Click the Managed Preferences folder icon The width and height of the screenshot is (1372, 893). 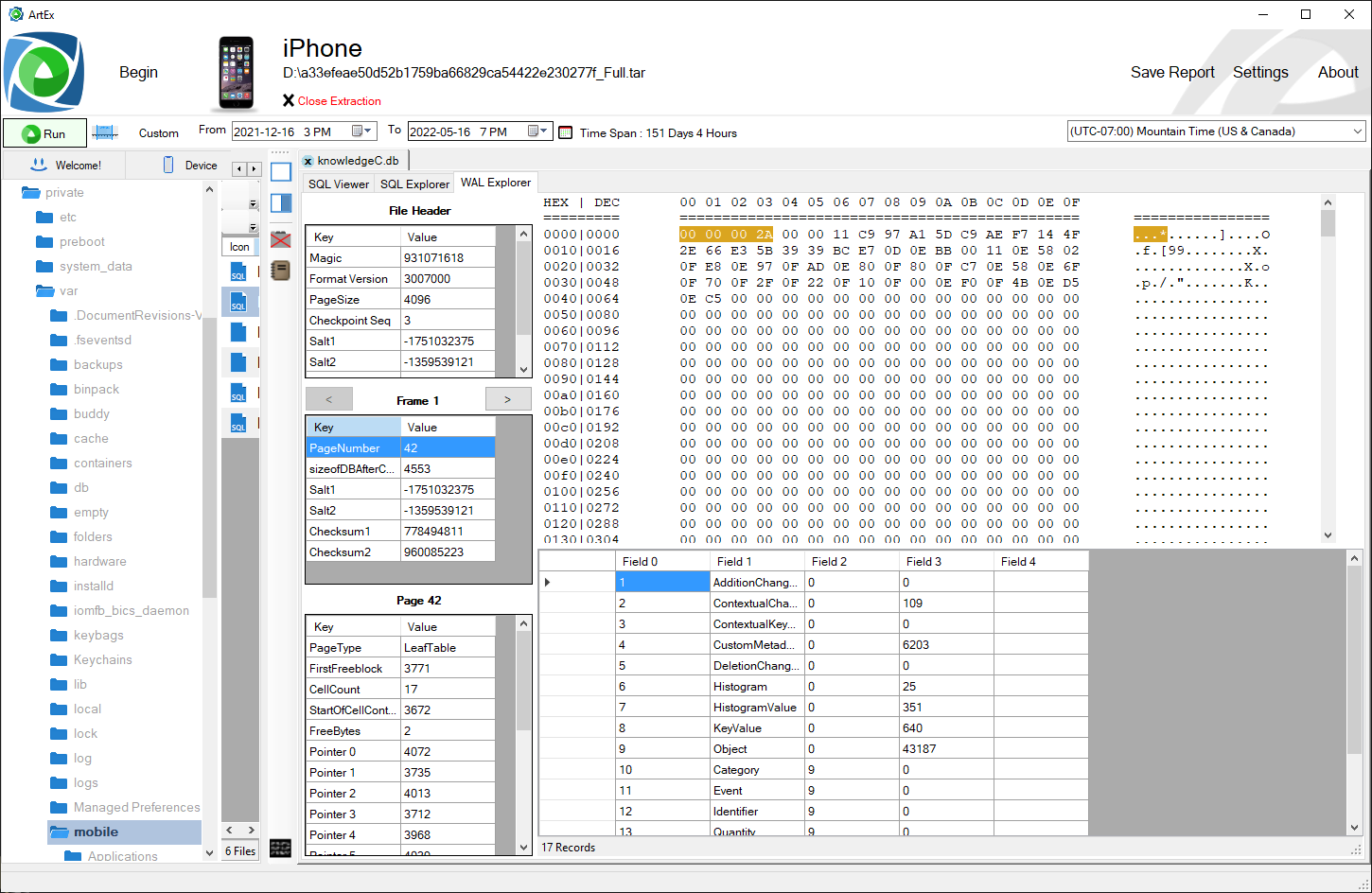click(59, 808)
